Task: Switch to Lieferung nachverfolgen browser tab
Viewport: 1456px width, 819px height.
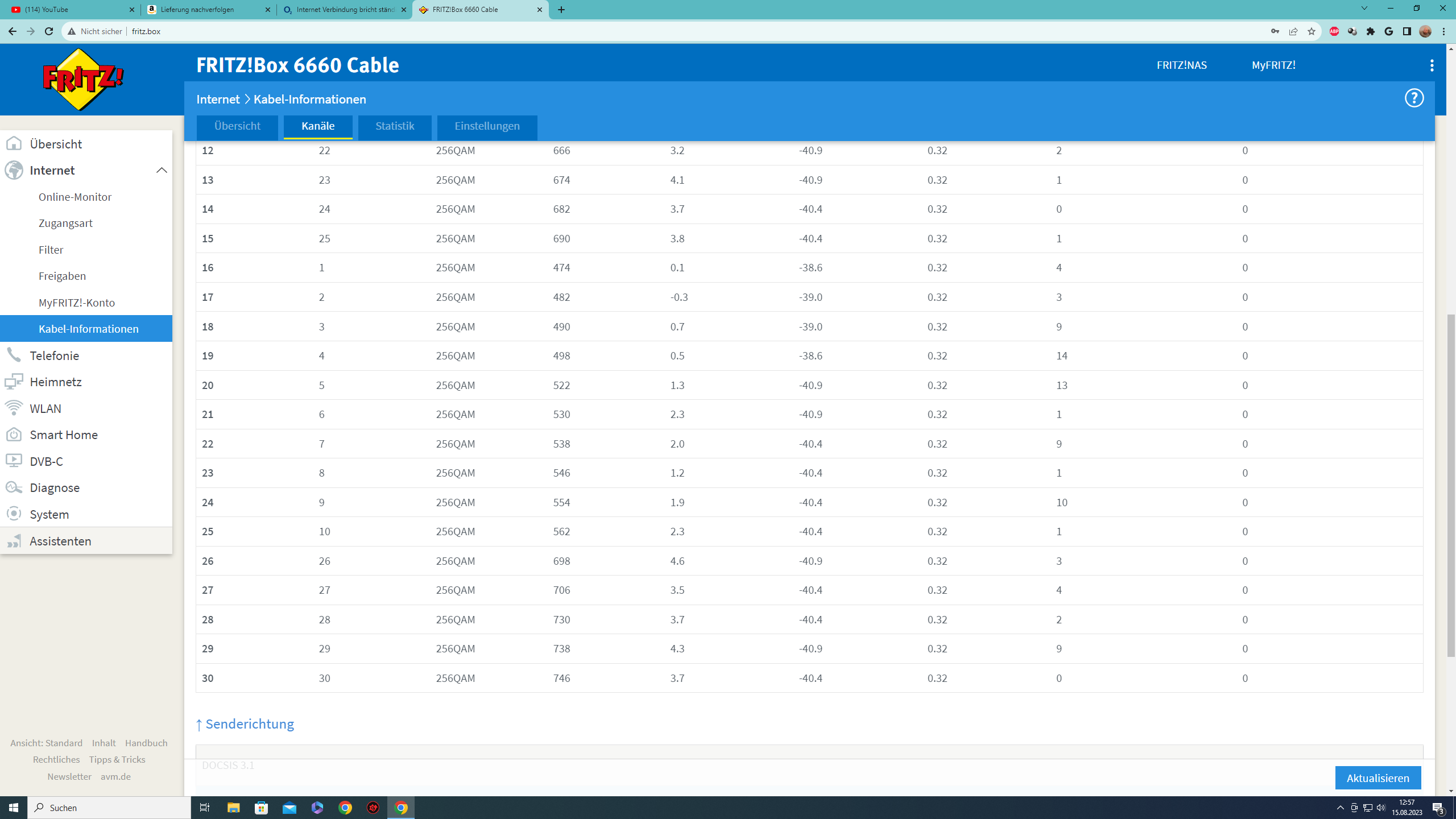Action: click(x=208, y=10)
